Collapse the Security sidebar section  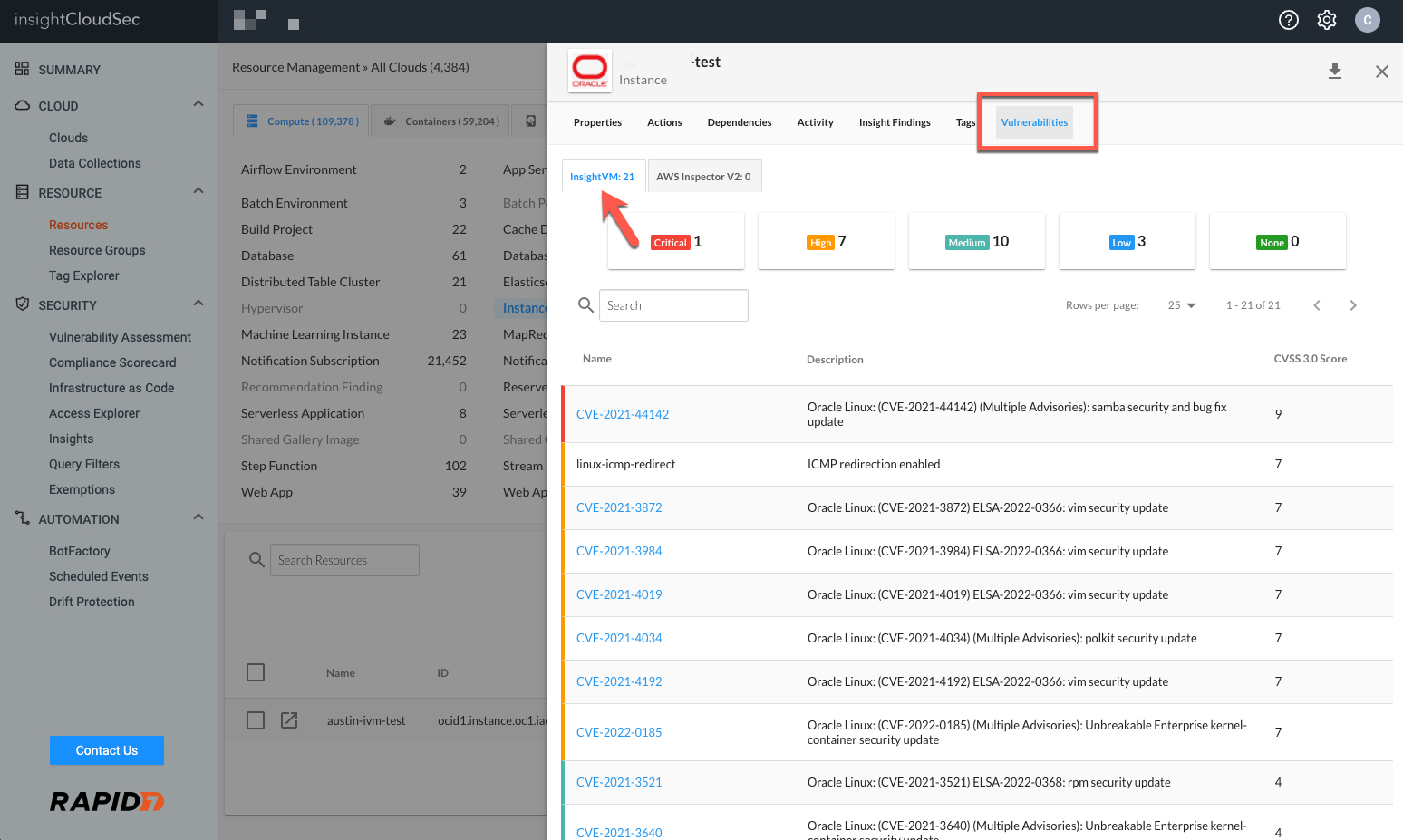(198, 304)
